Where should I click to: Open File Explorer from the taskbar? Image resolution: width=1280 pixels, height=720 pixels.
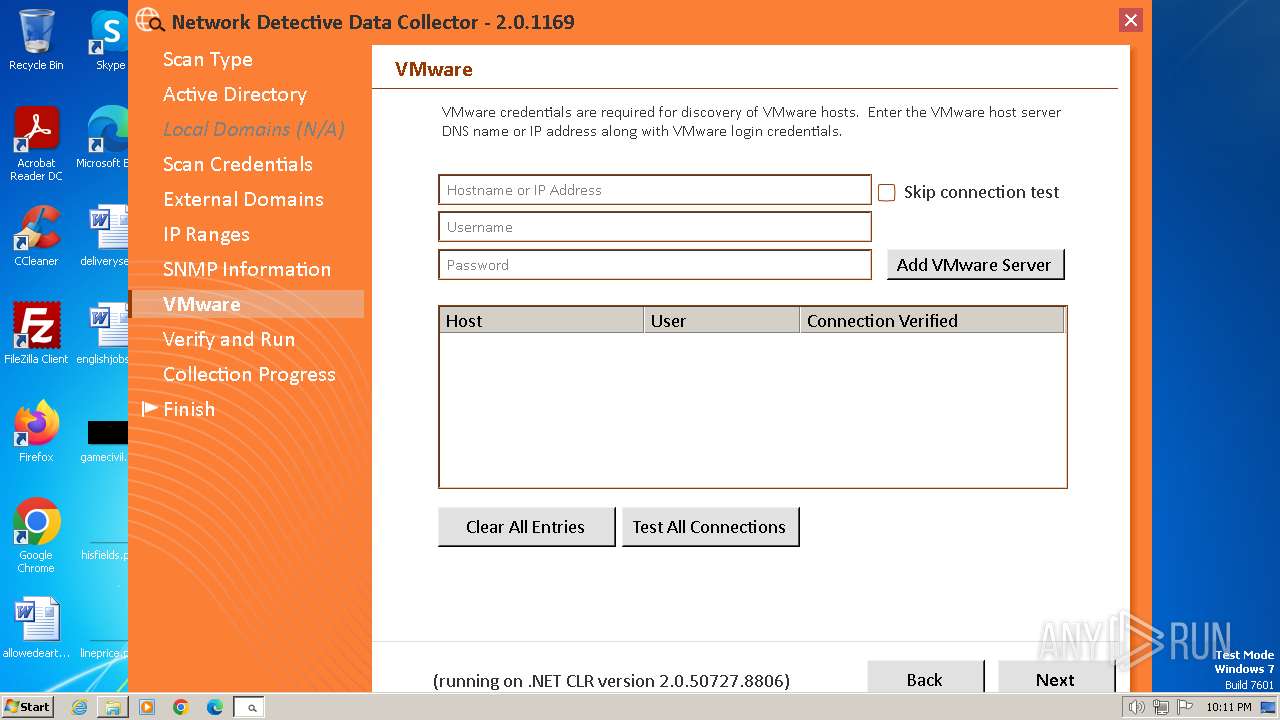[x=113, y=707]
